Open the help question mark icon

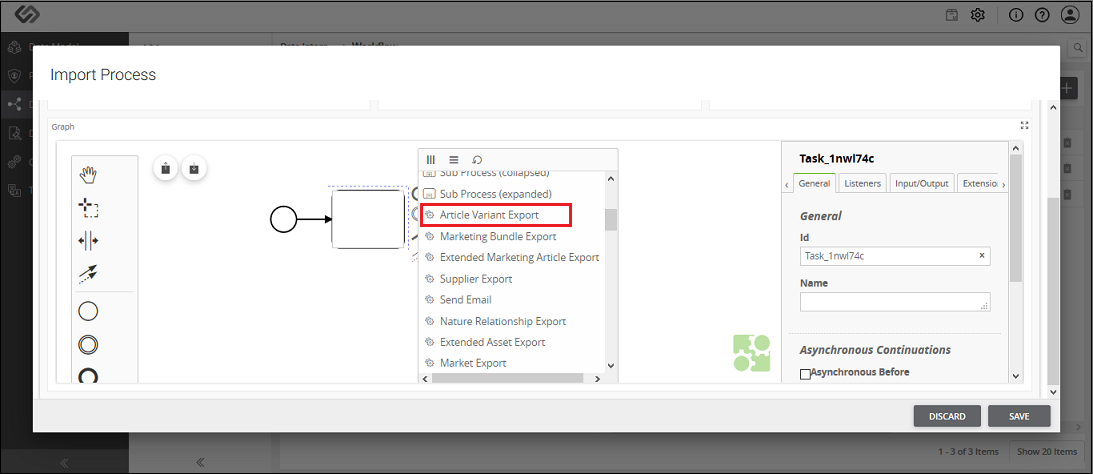click(1042, 15)
